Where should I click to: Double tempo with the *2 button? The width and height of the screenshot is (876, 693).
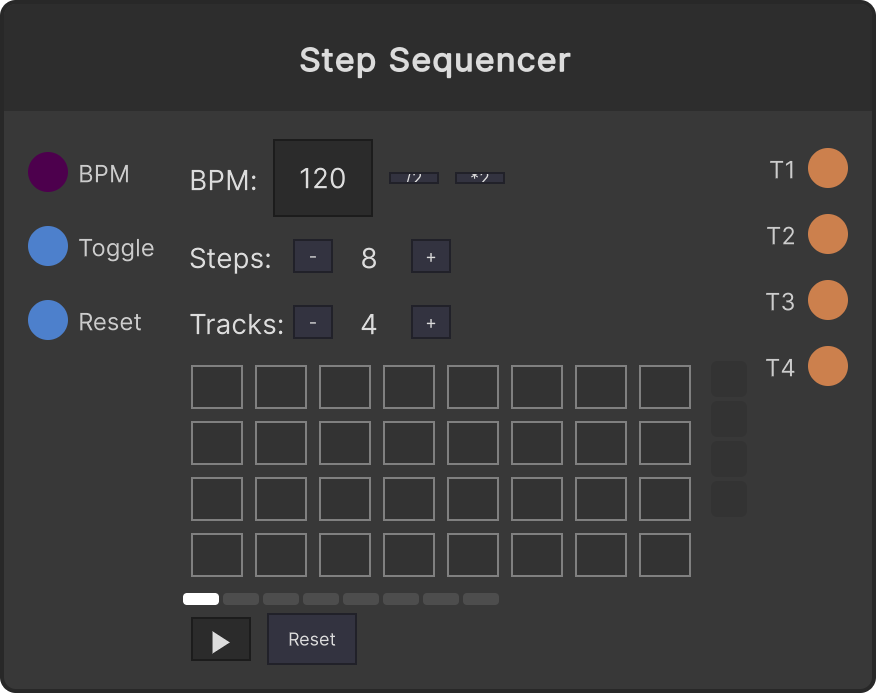[x=480, y=178]
